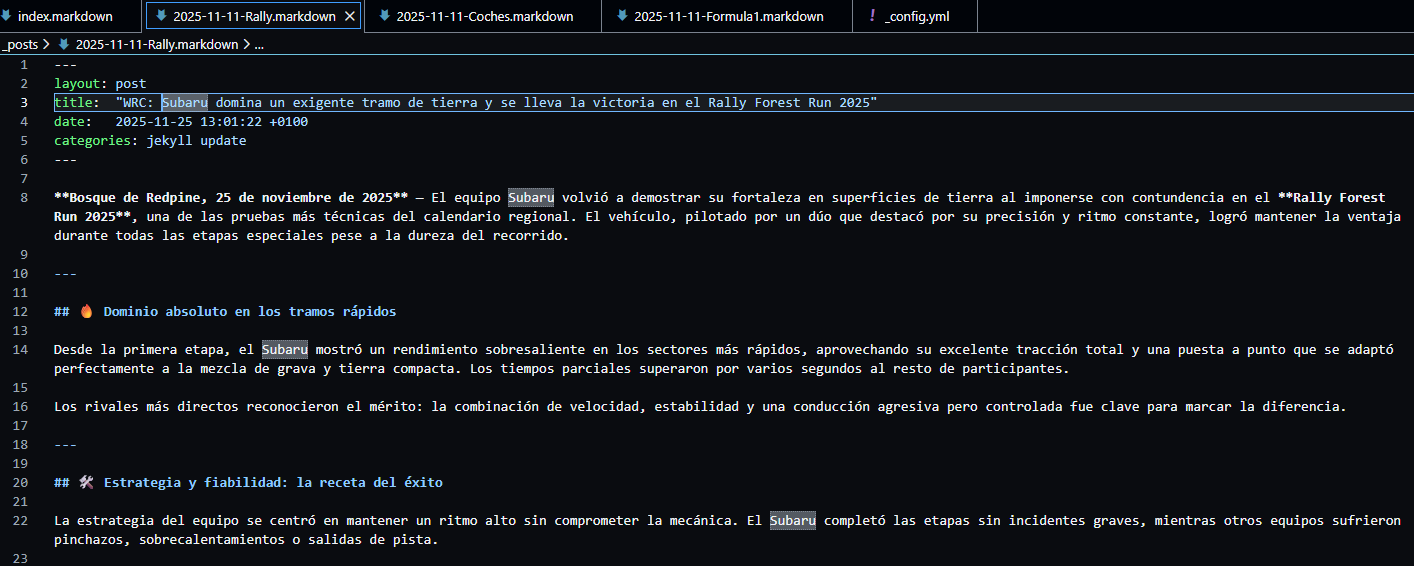Click the heading 'Estrategia y fiabilidad: la receta del éxito'
The height and width of the screenshot is (566, 1414).
[273, 482]
